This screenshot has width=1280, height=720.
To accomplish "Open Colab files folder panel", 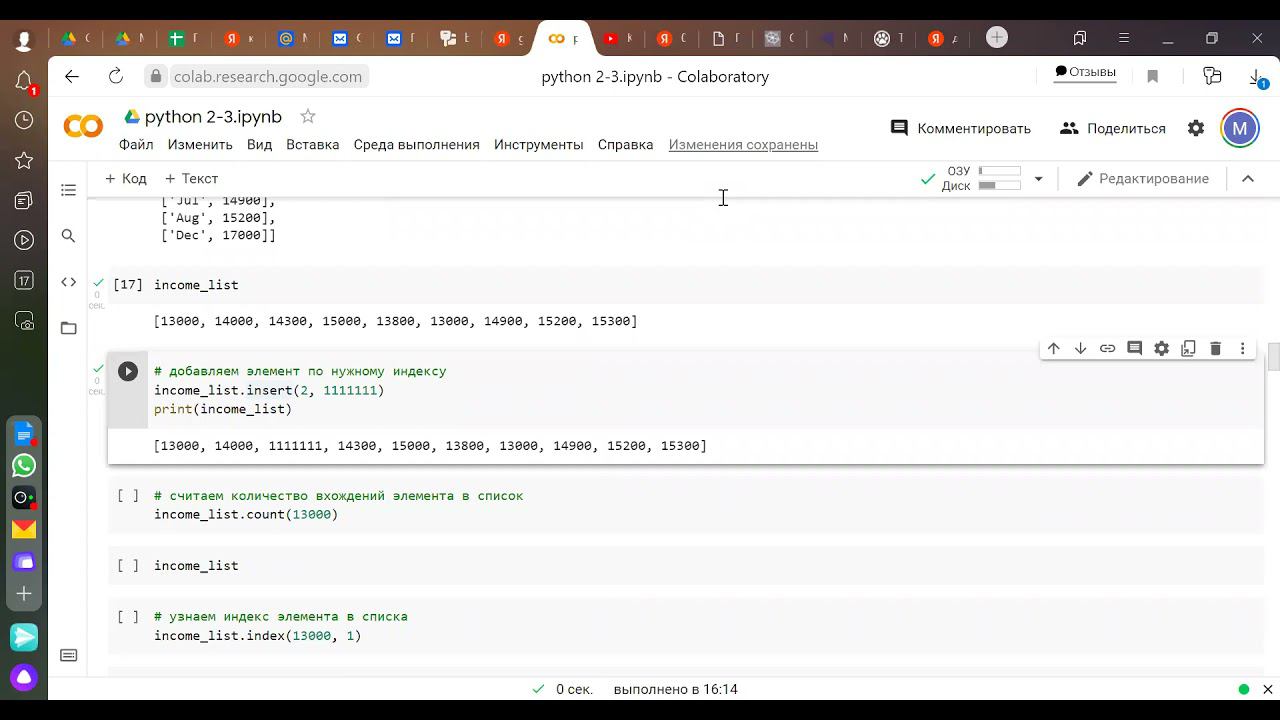I will click(x=68, y=328).
